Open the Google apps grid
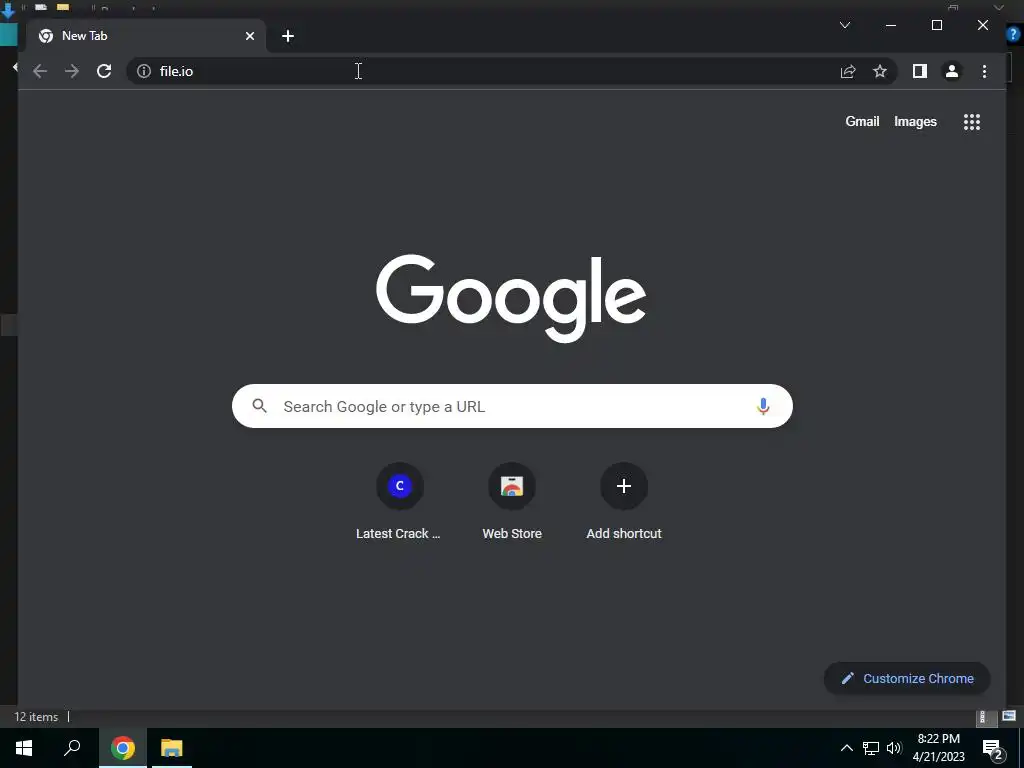 [972, 121]
